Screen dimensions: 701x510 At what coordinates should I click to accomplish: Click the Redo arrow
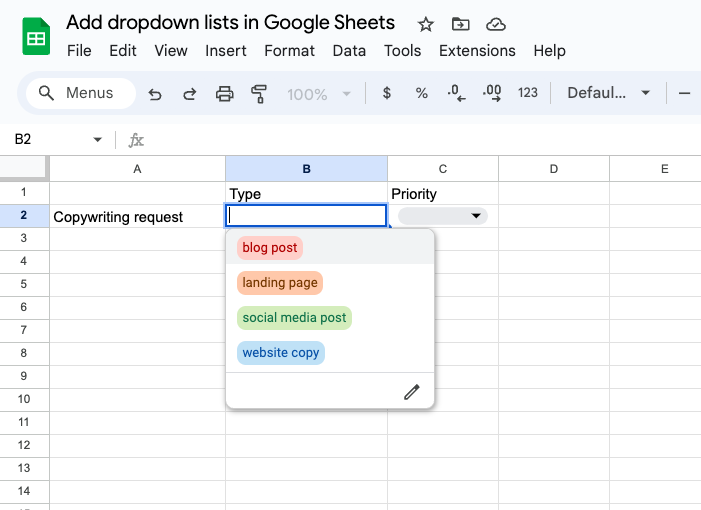point(190,94)
